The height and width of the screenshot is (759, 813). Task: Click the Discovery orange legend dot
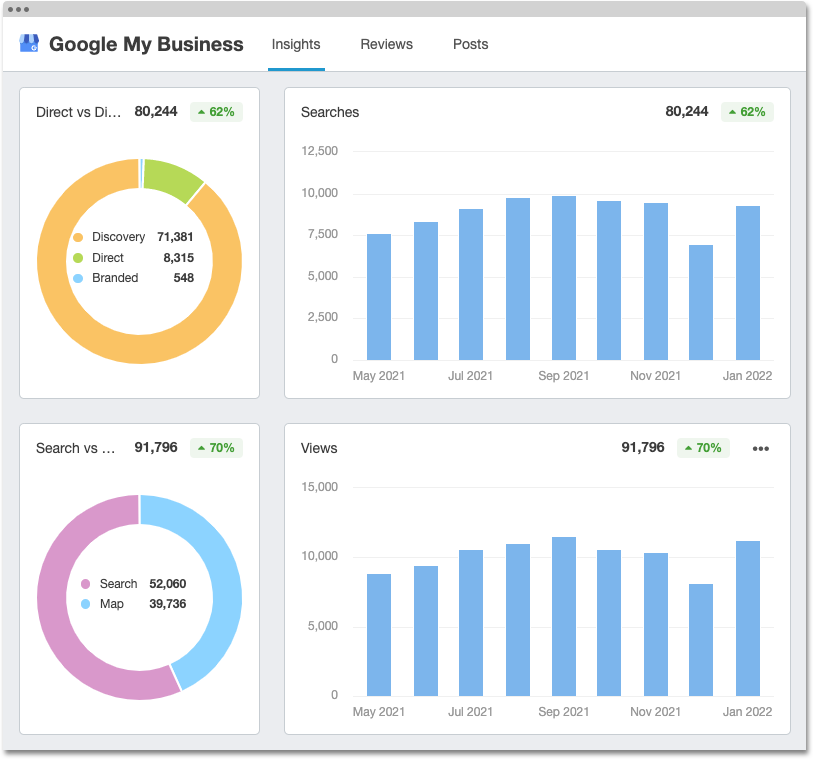(78, 238)
